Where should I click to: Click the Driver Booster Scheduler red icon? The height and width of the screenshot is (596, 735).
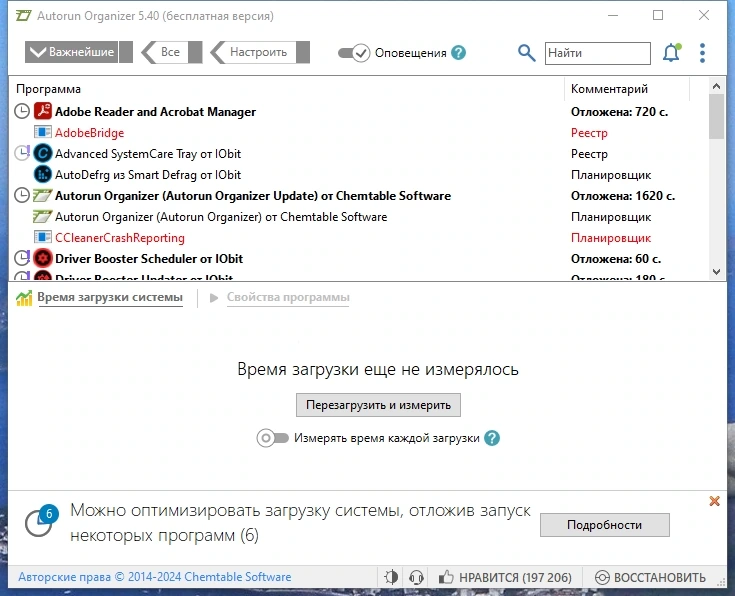(x=43, y=258)
